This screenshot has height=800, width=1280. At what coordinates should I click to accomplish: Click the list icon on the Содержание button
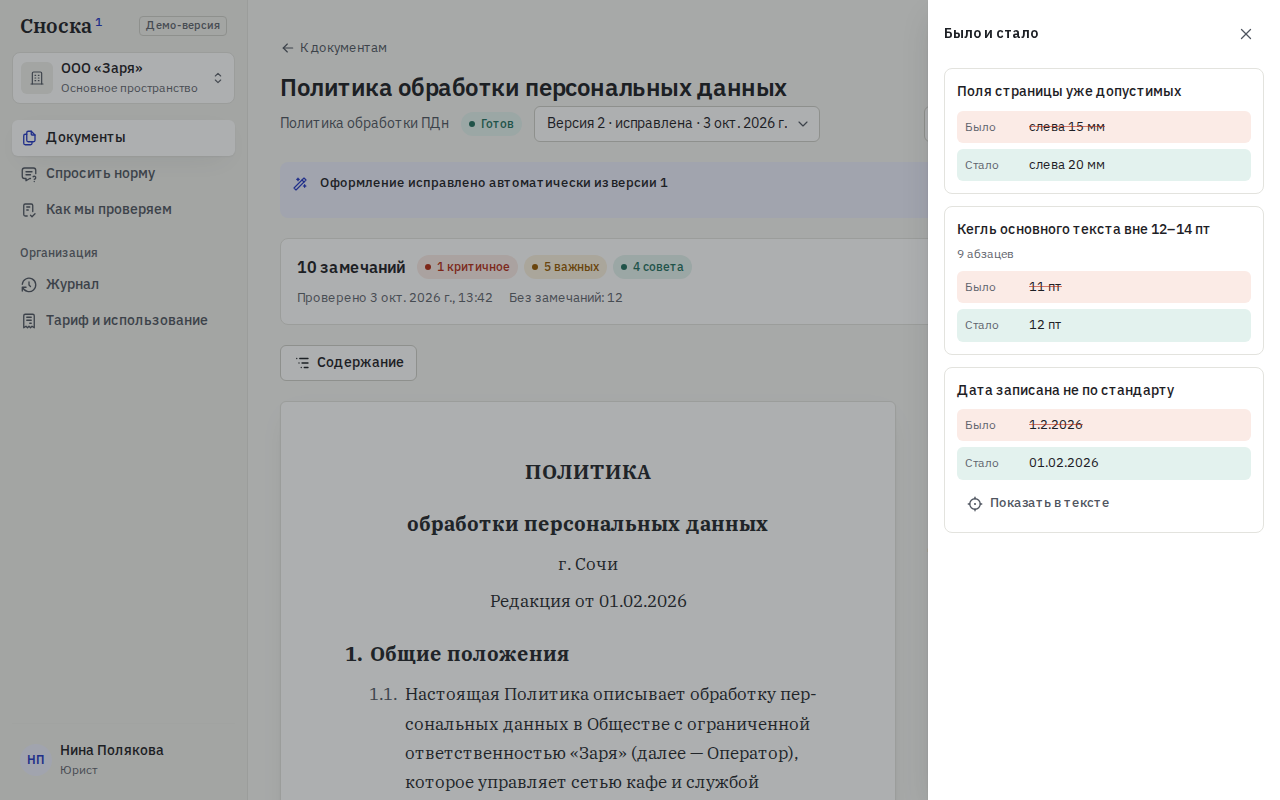tap(303, 363)
